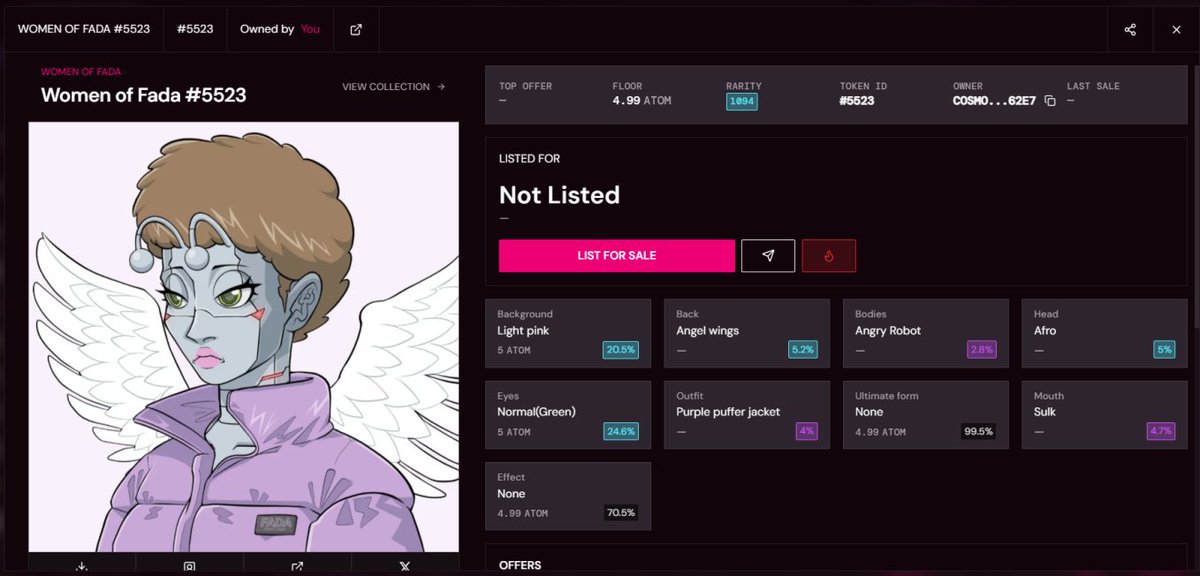Open the Outfit Purple puffer jacket trait
1200x576 pixels.
pos(747,415)
